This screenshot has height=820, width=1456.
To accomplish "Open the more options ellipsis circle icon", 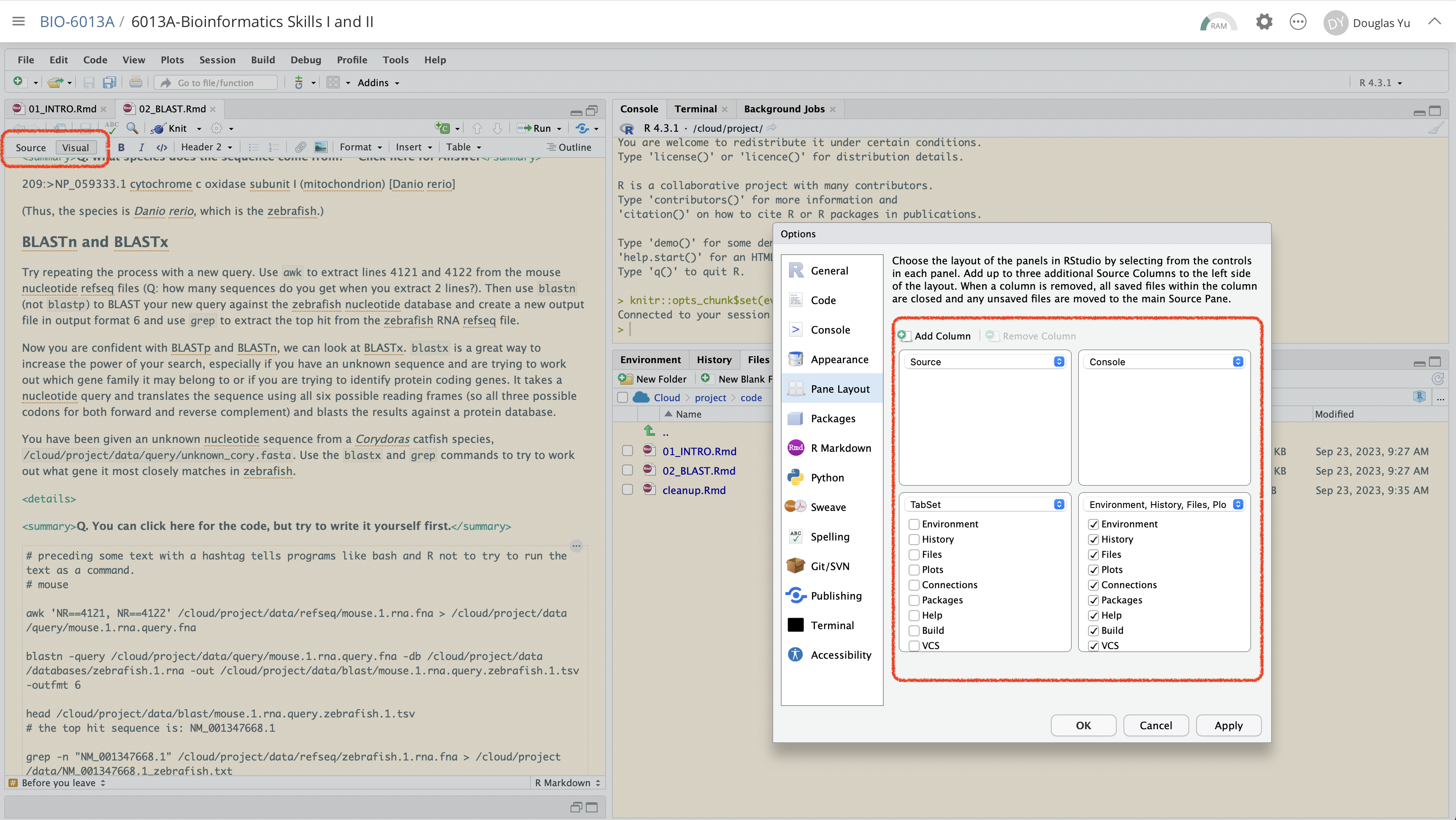I will pyautogui.click(x=1298, y=22).
